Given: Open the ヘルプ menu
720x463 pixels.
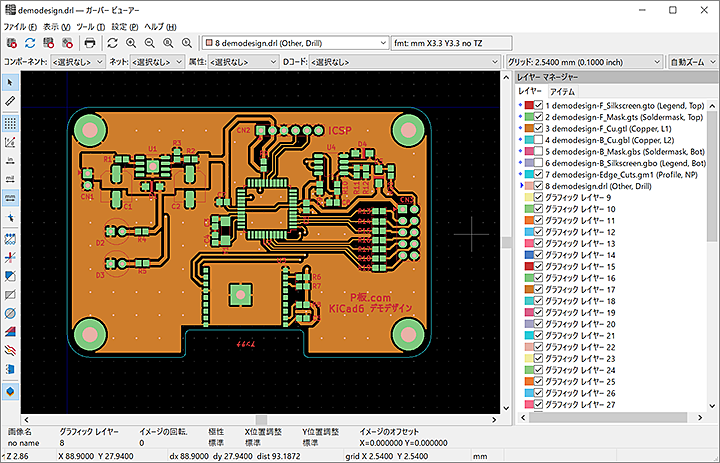Looking at the screenshot, I should pyautogui.click(x=159, y=25).
